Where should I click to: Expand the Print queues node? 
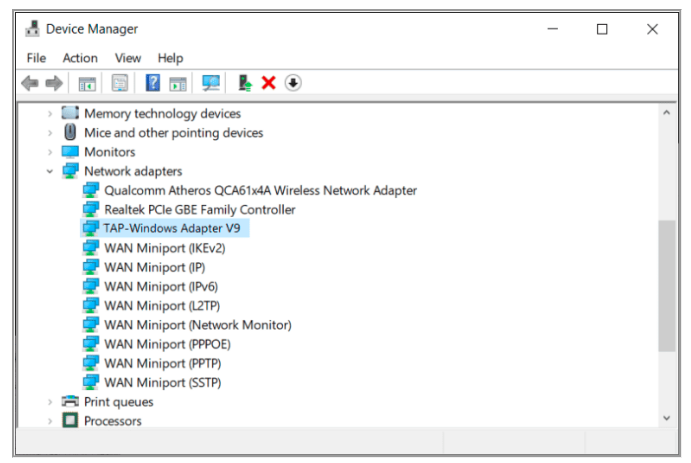pos(50,402)
